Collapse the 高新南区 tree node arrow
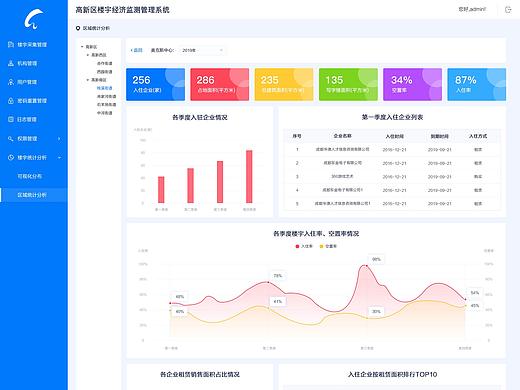 coord(88,80)
